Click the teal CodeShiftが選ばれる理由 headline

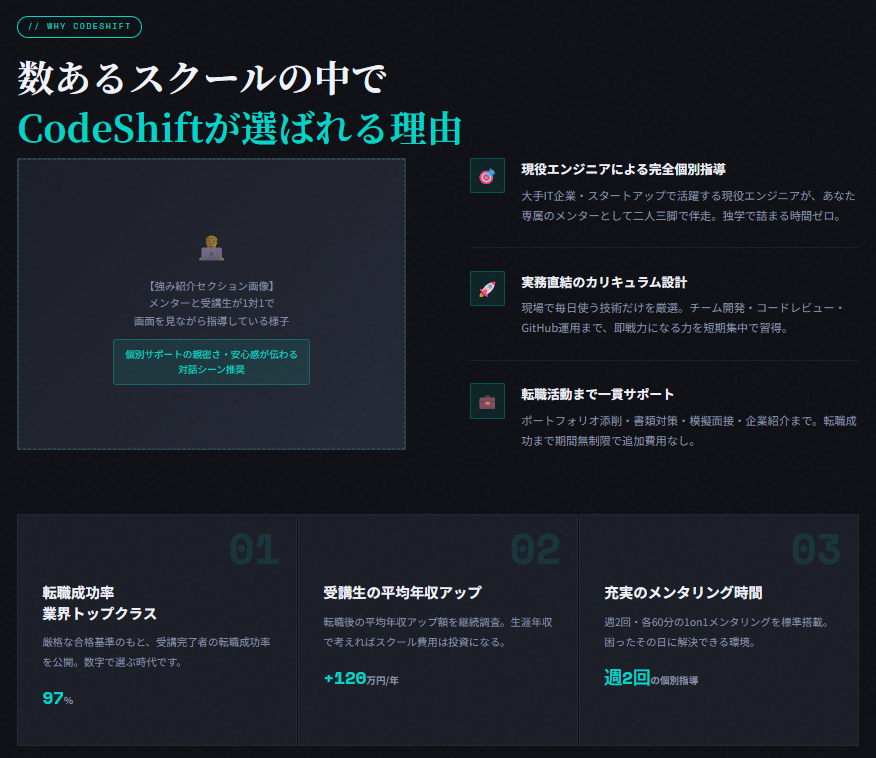(x=240, y=129)
